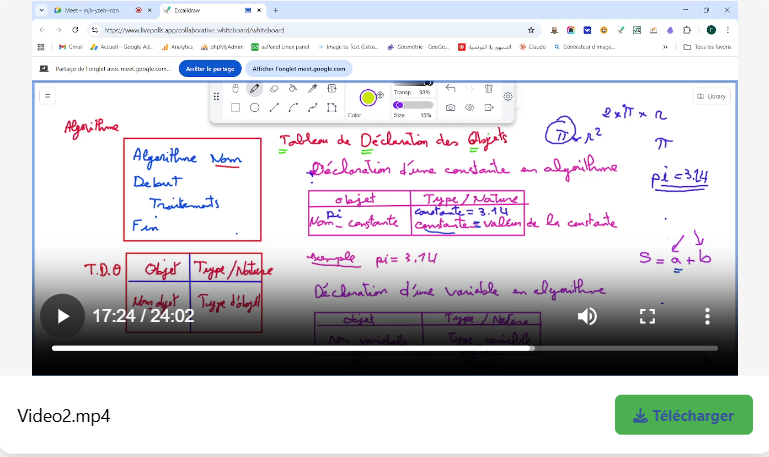Choose the rectangle shape tool
Image resolution: width=769 pixels, height=457 pixels.
[x=236, y=107]
